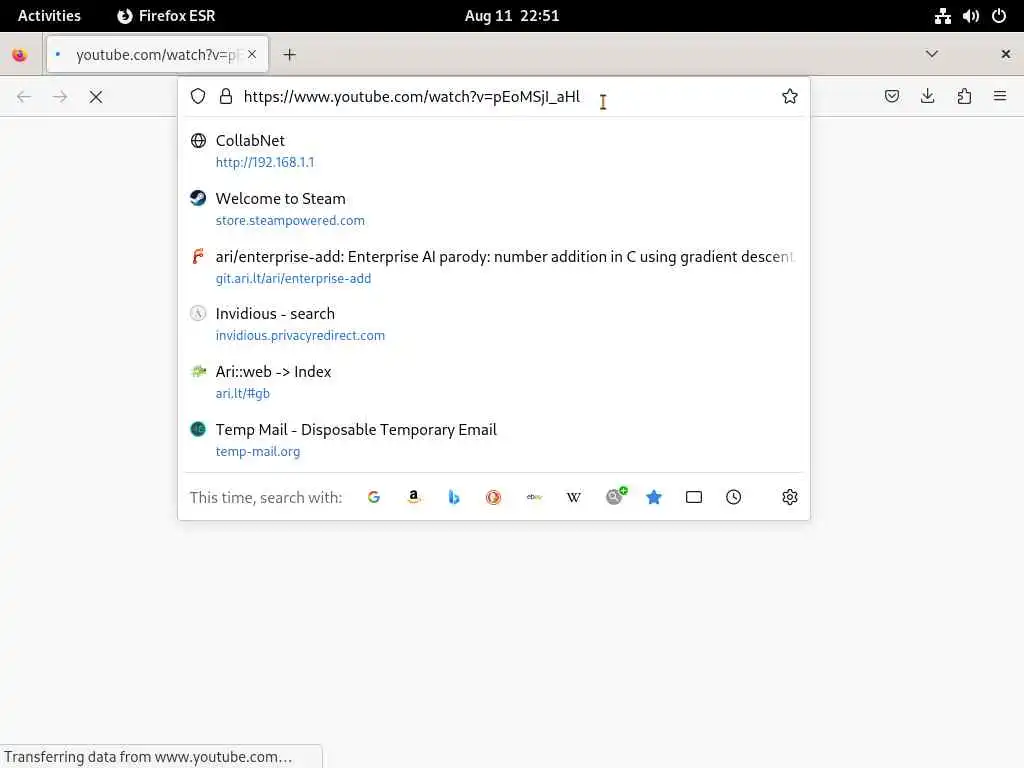Click the network status icon

(942, 16)
